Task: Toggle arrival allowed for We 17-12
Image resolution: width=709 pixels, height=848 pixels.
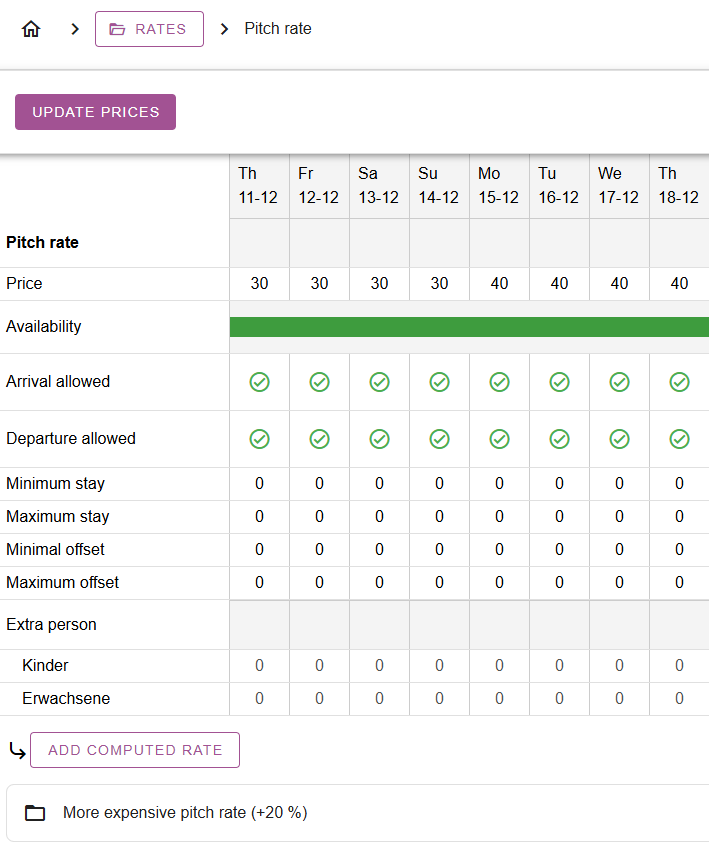Action: click(x=619, y=382)
